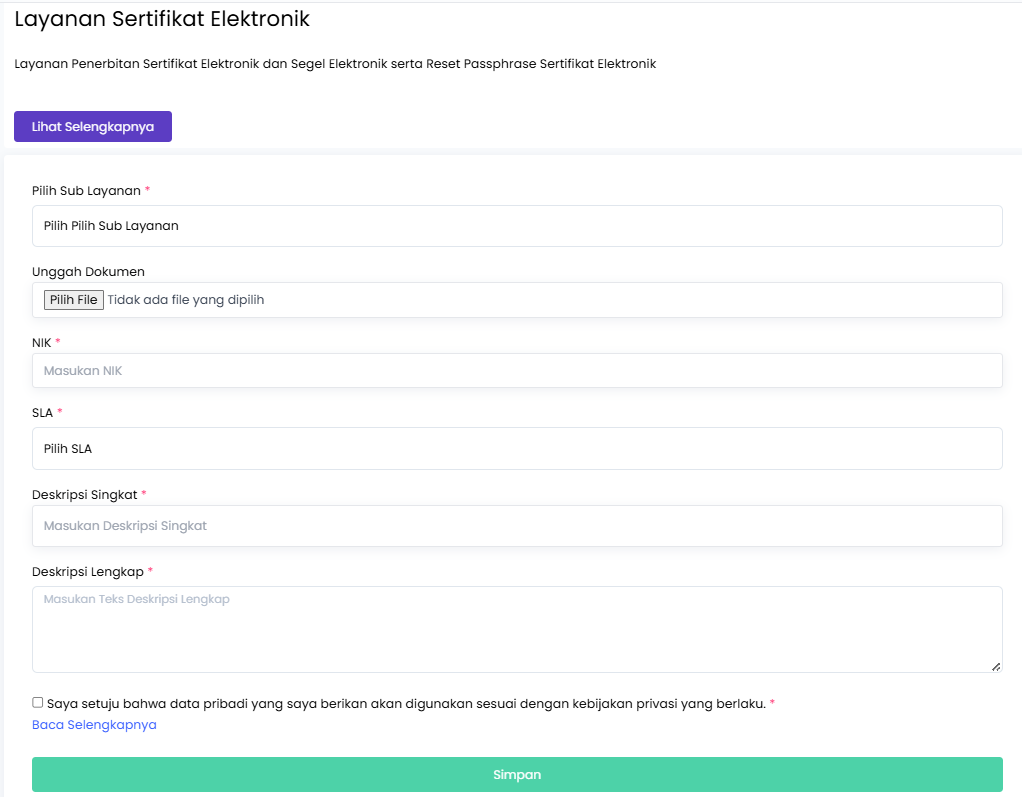The width and height of the screenshot is (1022, 797).
Task: Click the Lihat Selengkapnya button
Action: 92,127
